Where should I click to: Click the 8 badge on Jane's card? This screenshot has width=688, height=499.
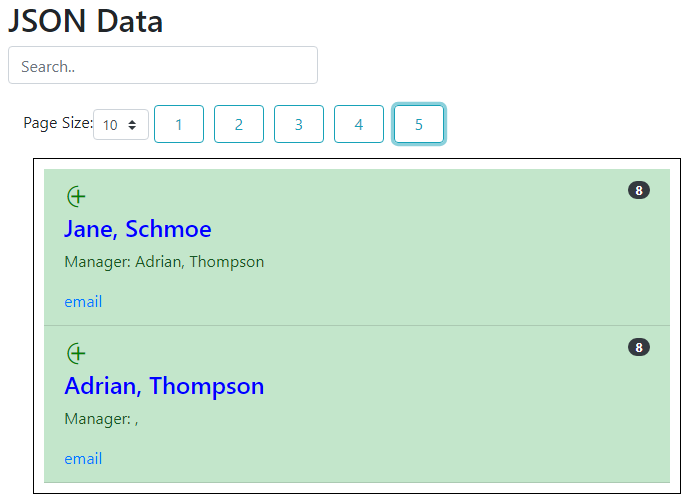click(x=638, y=190)
